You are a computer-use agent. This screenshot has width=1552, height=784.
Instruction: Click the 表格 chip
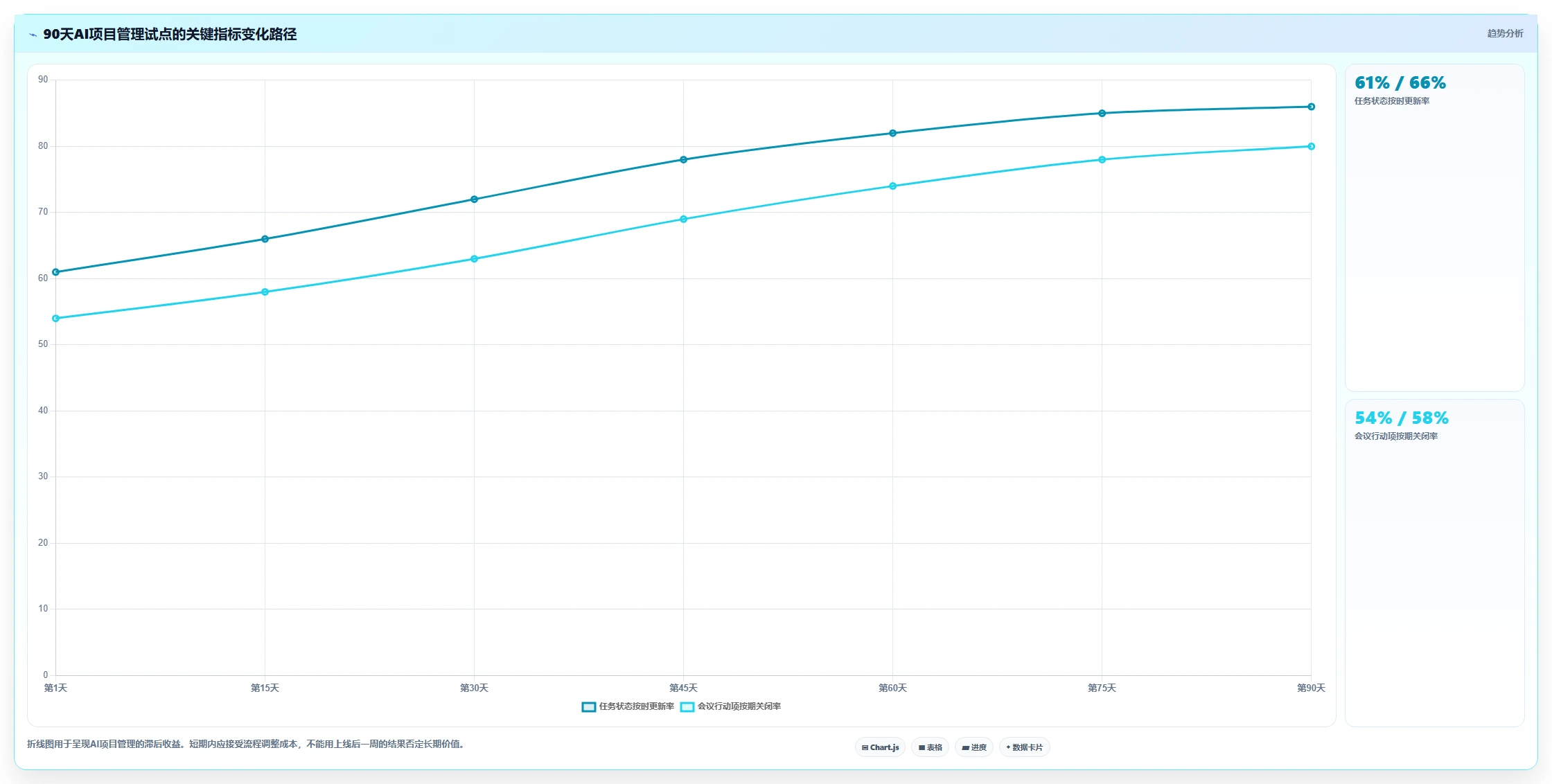coord(931,747)
